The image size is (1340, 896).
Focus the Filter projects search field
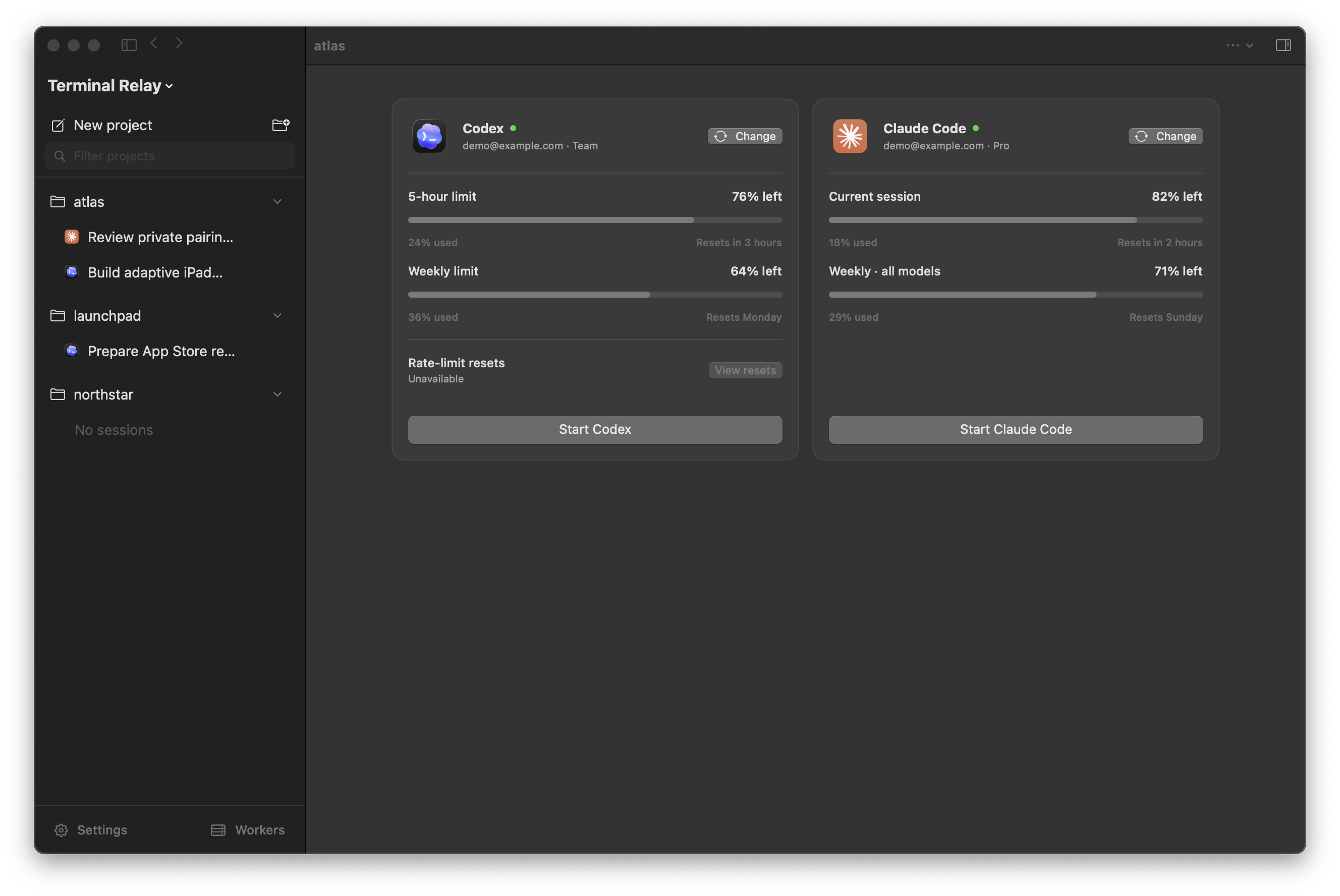(170, 156)
